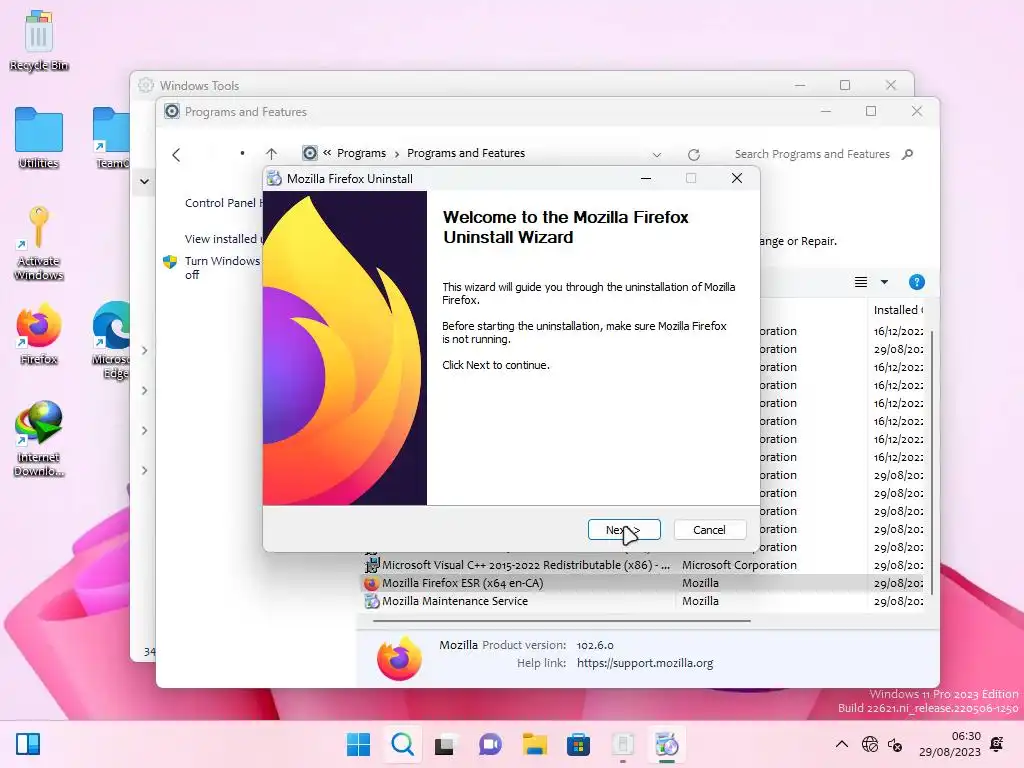Collapse the Windows Tools navigation pane chevron
Viewport: 1024px width, 768px height.
tap(144, 182)
